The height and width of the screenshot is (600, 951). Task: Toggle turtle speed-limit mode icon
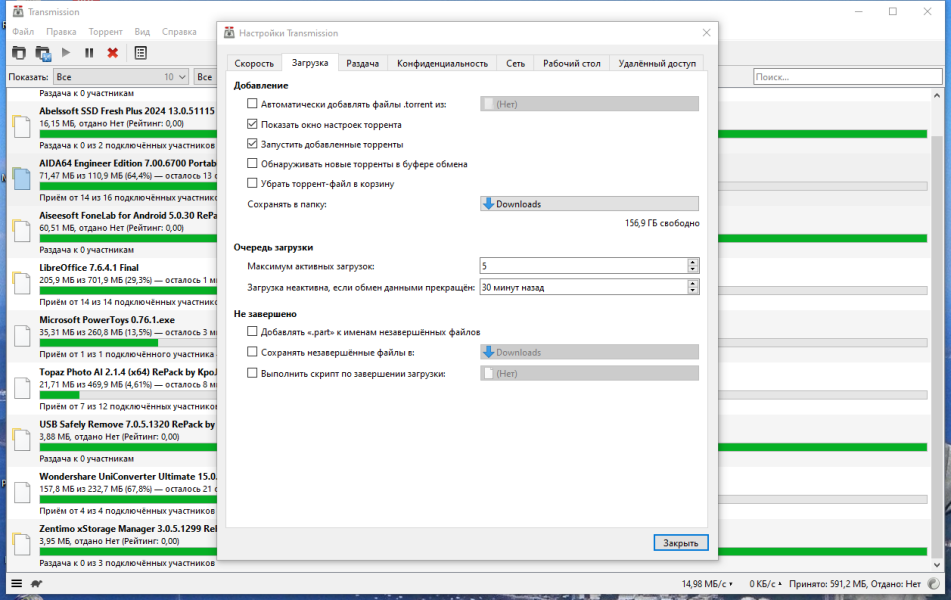(x=36, y=584)
